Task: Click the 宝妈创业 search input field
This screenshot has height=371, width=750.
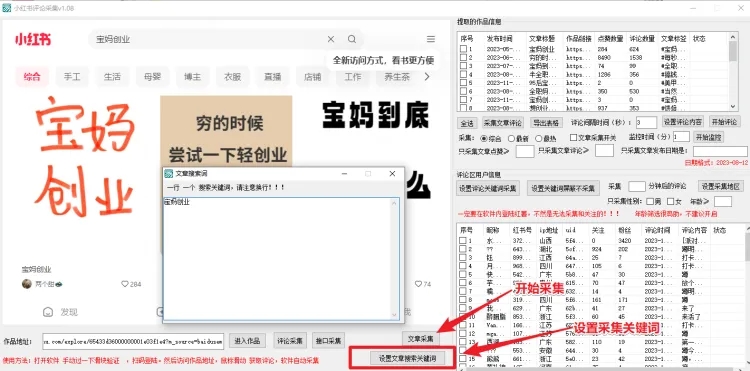Action: click(209, 39)
